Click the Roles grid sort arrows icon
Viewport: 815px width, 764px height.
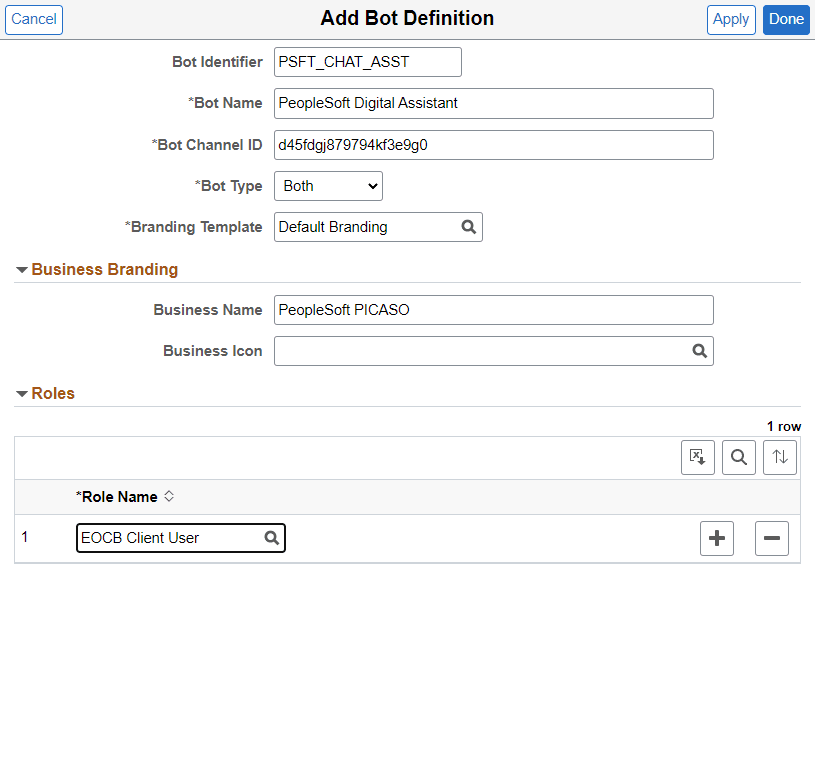click(x=780, y=457)
